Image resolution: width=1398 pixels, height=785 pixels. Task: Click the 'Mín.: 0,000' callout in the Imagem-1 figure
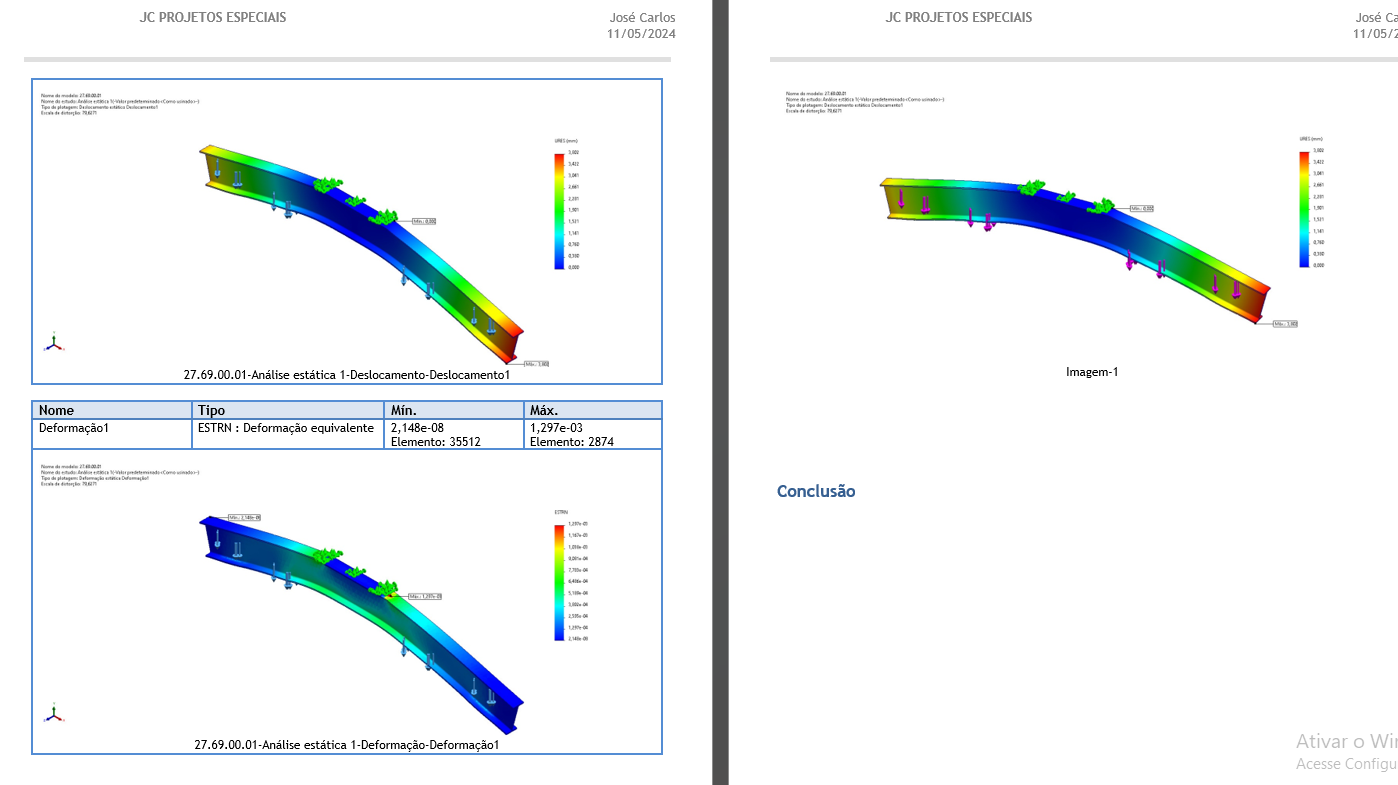1142,209
